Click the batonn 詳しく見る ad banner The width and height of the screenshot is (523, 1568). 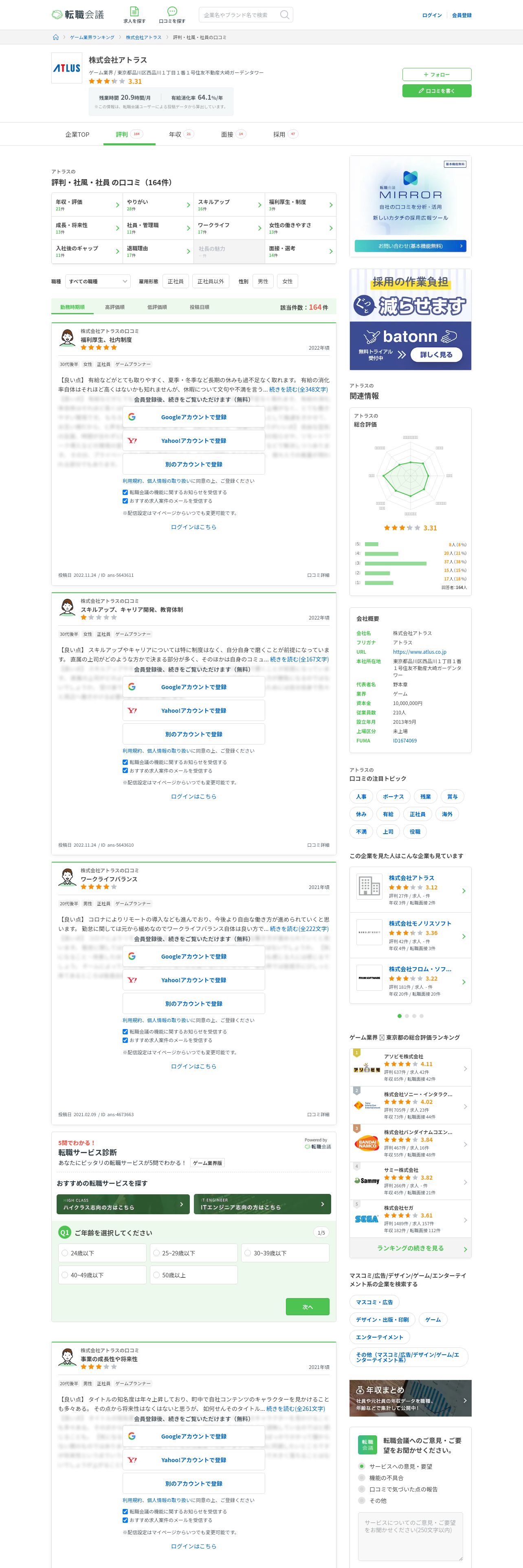[x=410, y=319]
